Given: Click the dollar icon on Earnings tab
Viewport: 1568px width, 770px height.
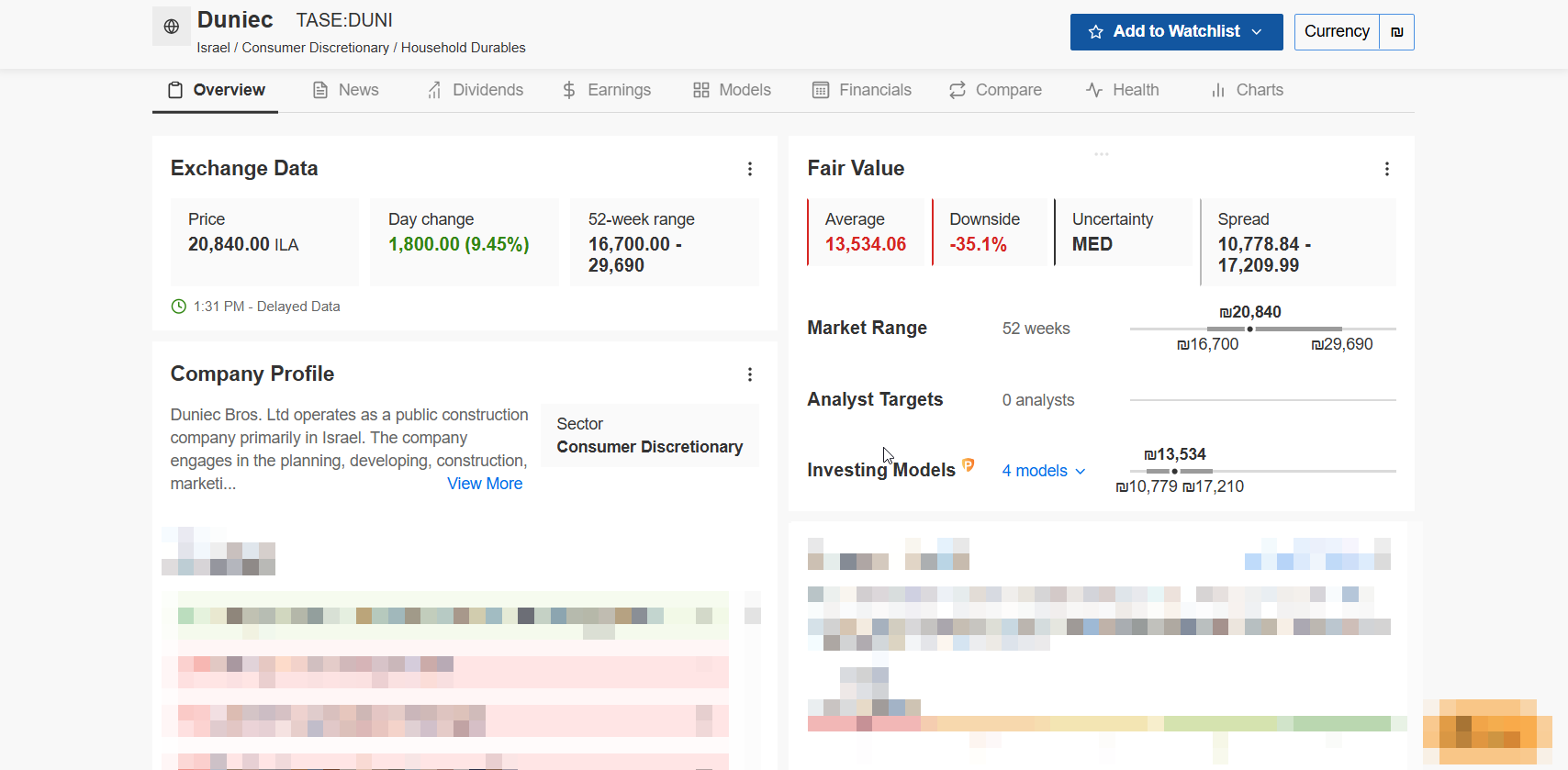Looking at the screenshot, I should pos(569,90).
